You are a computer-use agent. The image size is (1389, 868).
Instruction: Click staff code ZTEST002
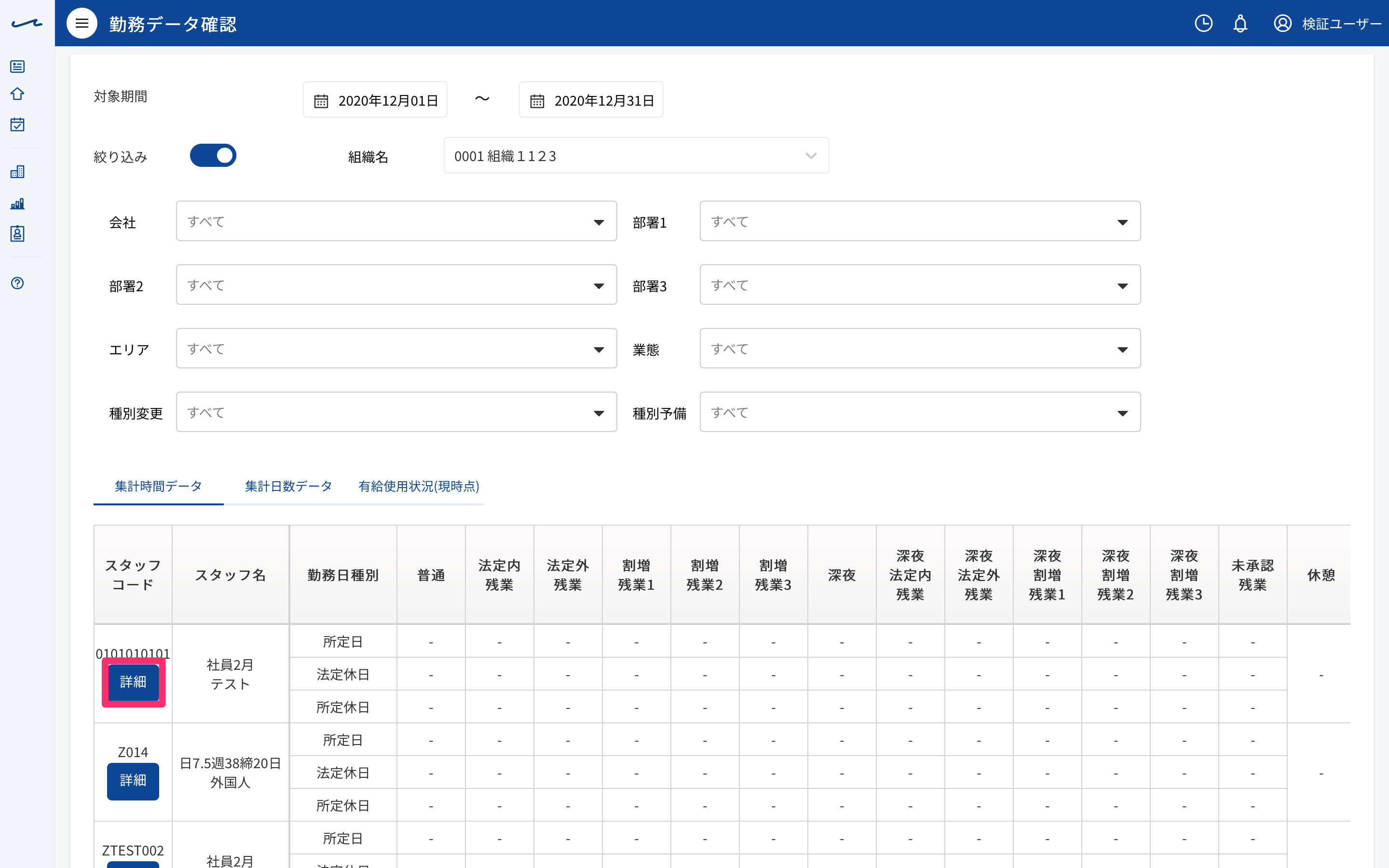click(133, 850)
